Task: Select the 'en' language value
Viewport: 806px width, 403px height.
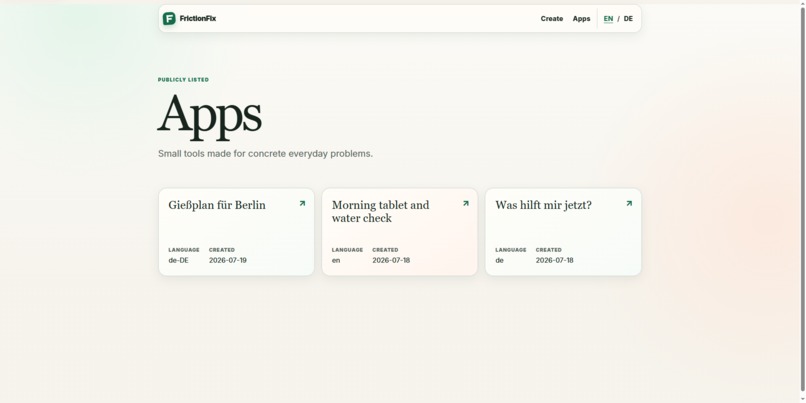Action: click(336, 260)
